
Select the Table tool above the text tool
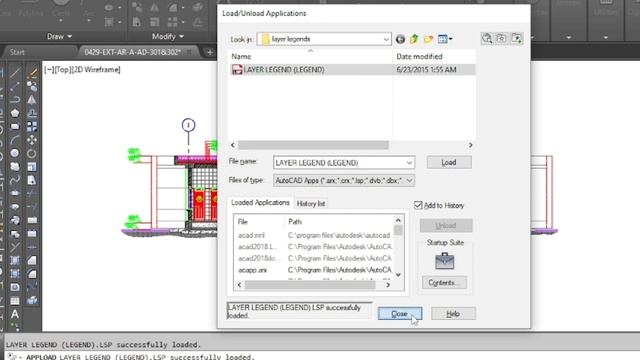pos(15,301)
